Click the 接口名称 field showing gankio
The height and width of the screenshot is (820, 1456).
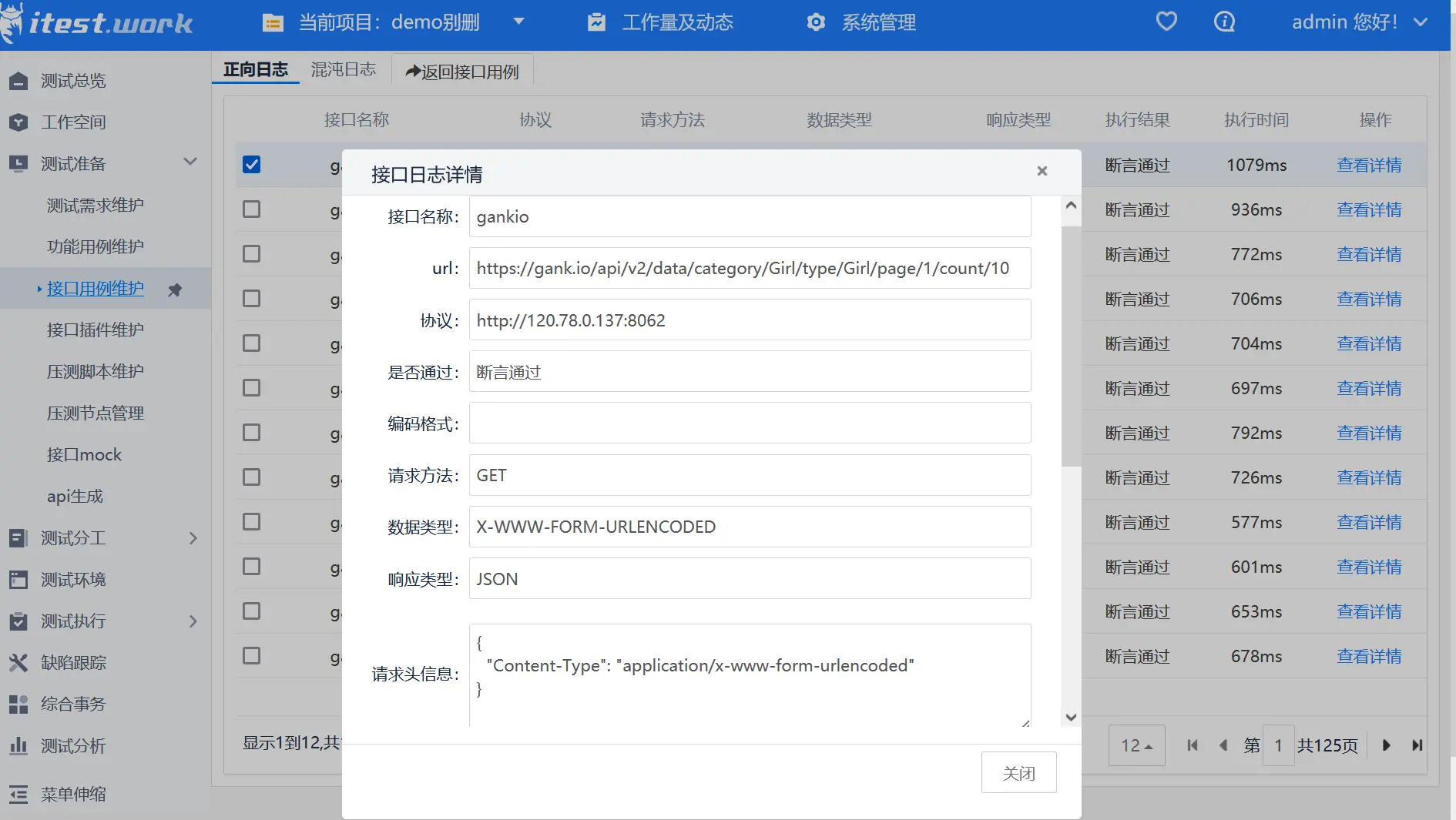(x=750, y=216)
